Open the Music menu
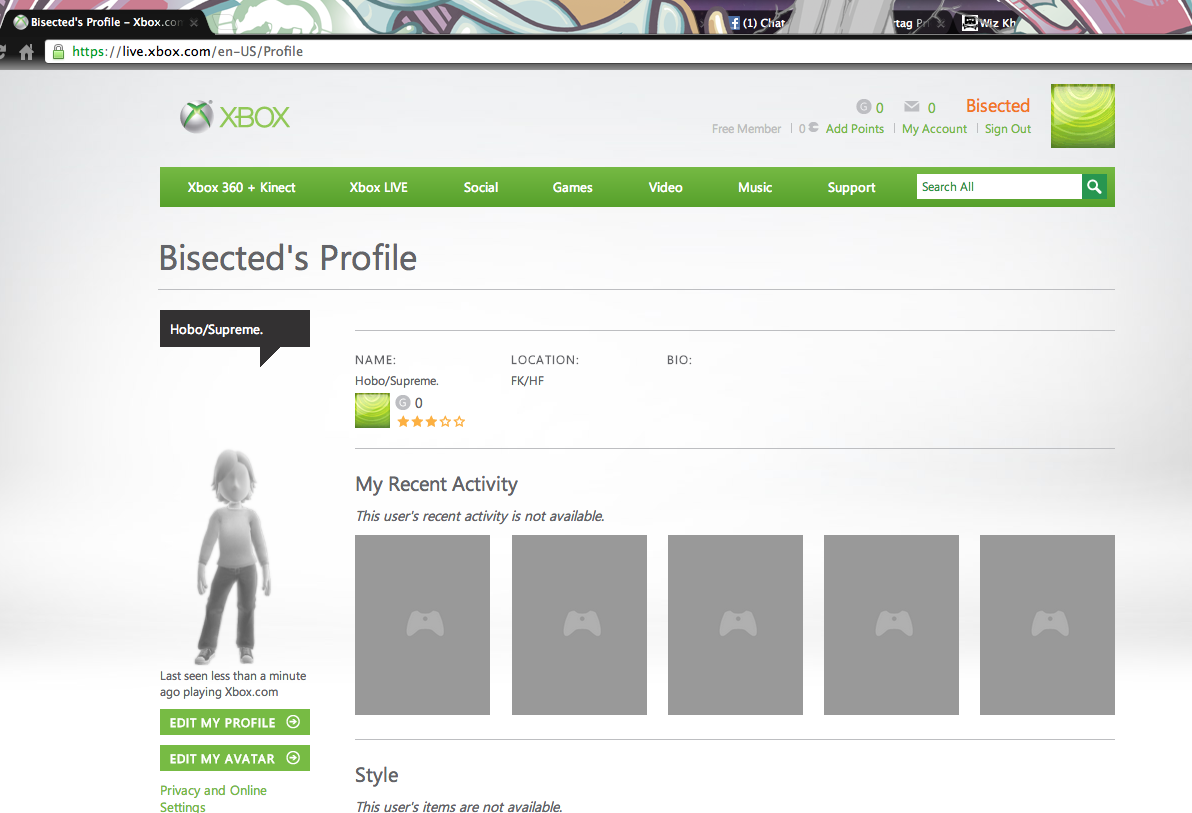 755,187
